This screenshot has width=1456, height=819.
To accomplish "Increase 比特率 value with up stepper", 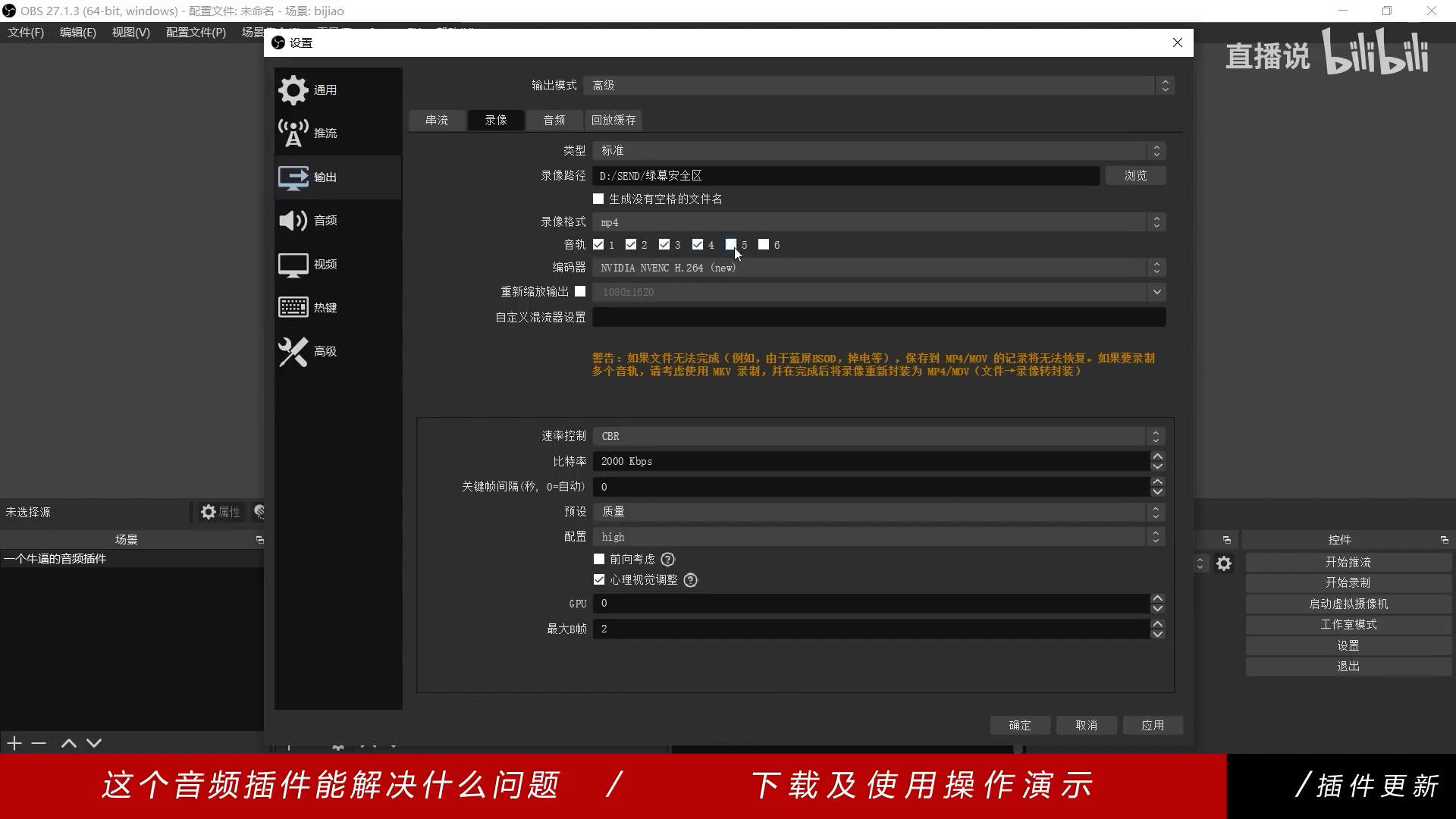I will pos(1157,457).
